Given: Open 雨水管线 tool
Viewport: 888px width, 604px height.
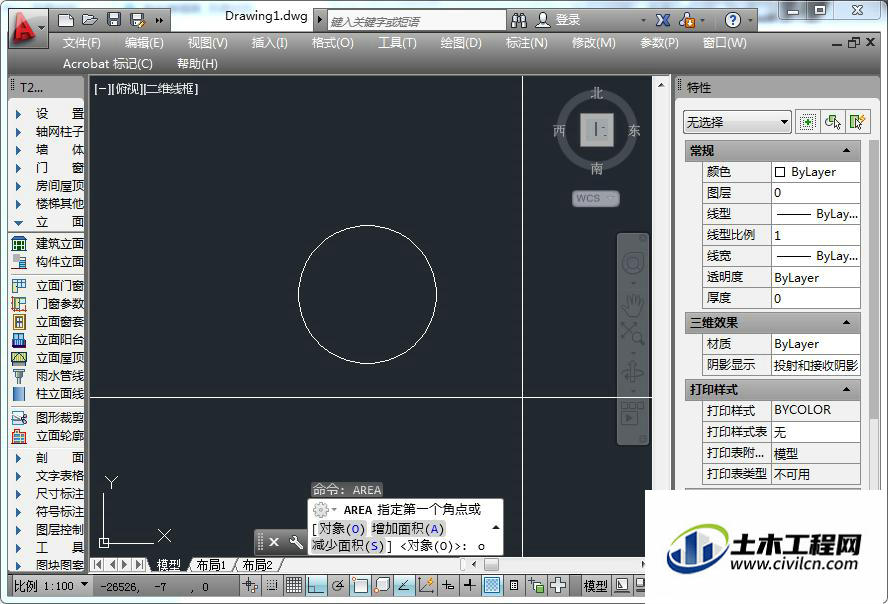Looking at the screenshot, I should [x=48, y=375].
